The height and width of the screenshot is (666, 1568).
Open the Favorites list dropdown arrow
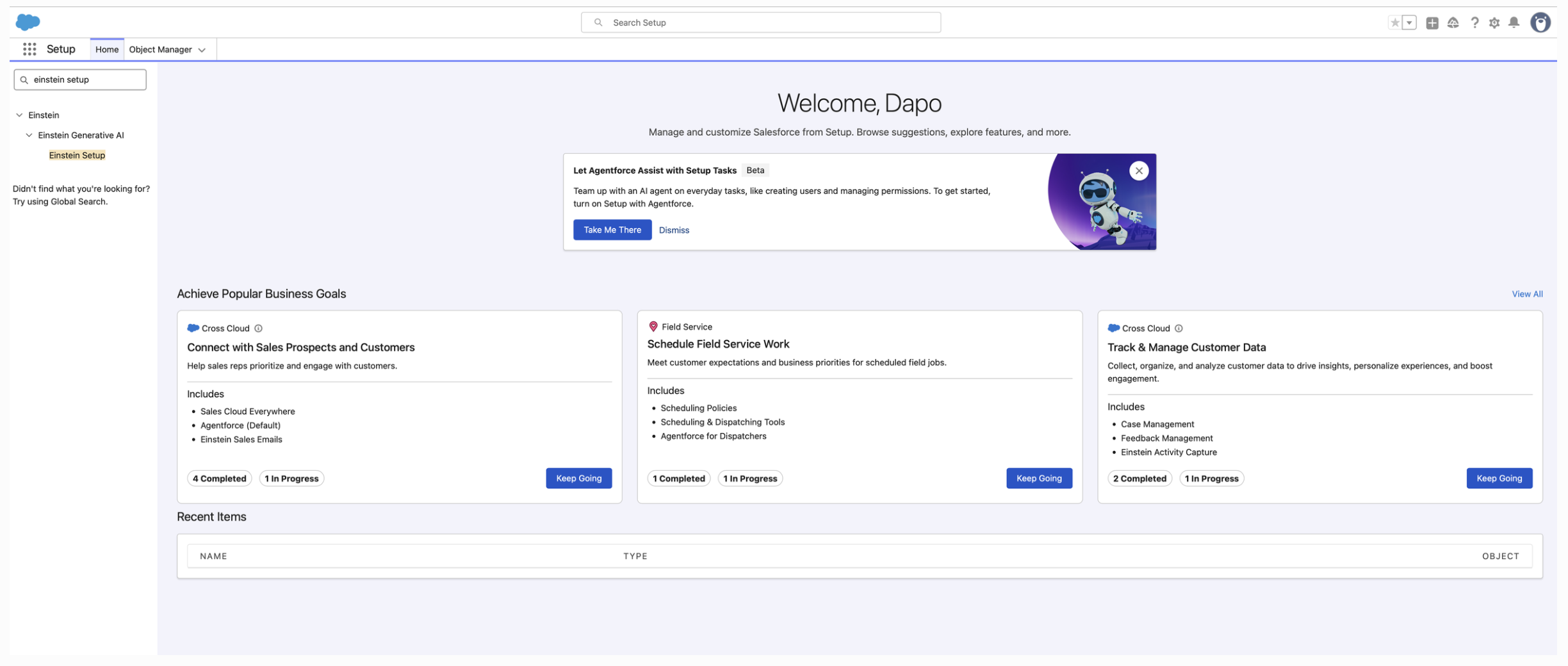1409,22
